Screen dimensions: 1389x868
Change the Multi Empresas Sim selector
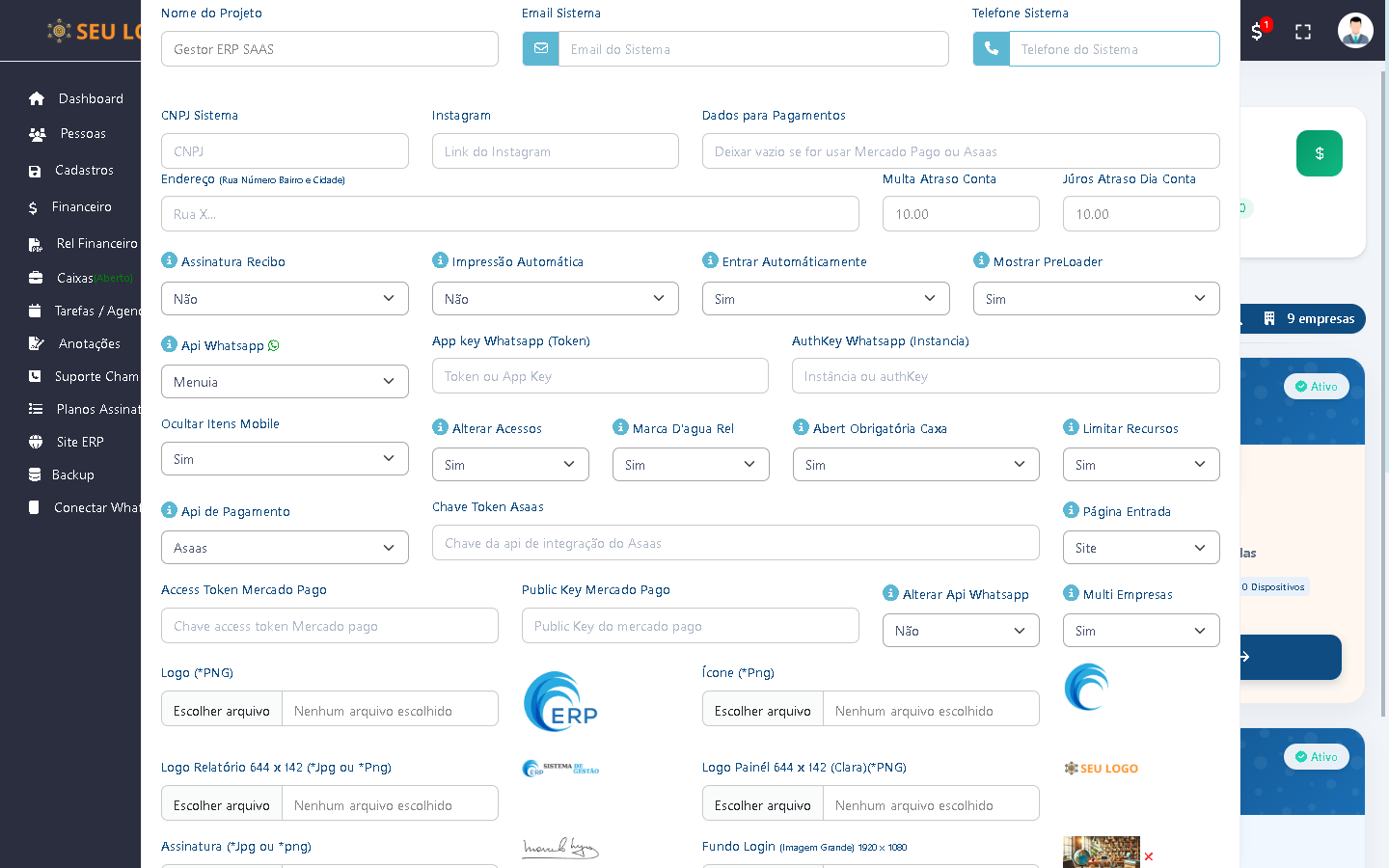[1140, 631]
